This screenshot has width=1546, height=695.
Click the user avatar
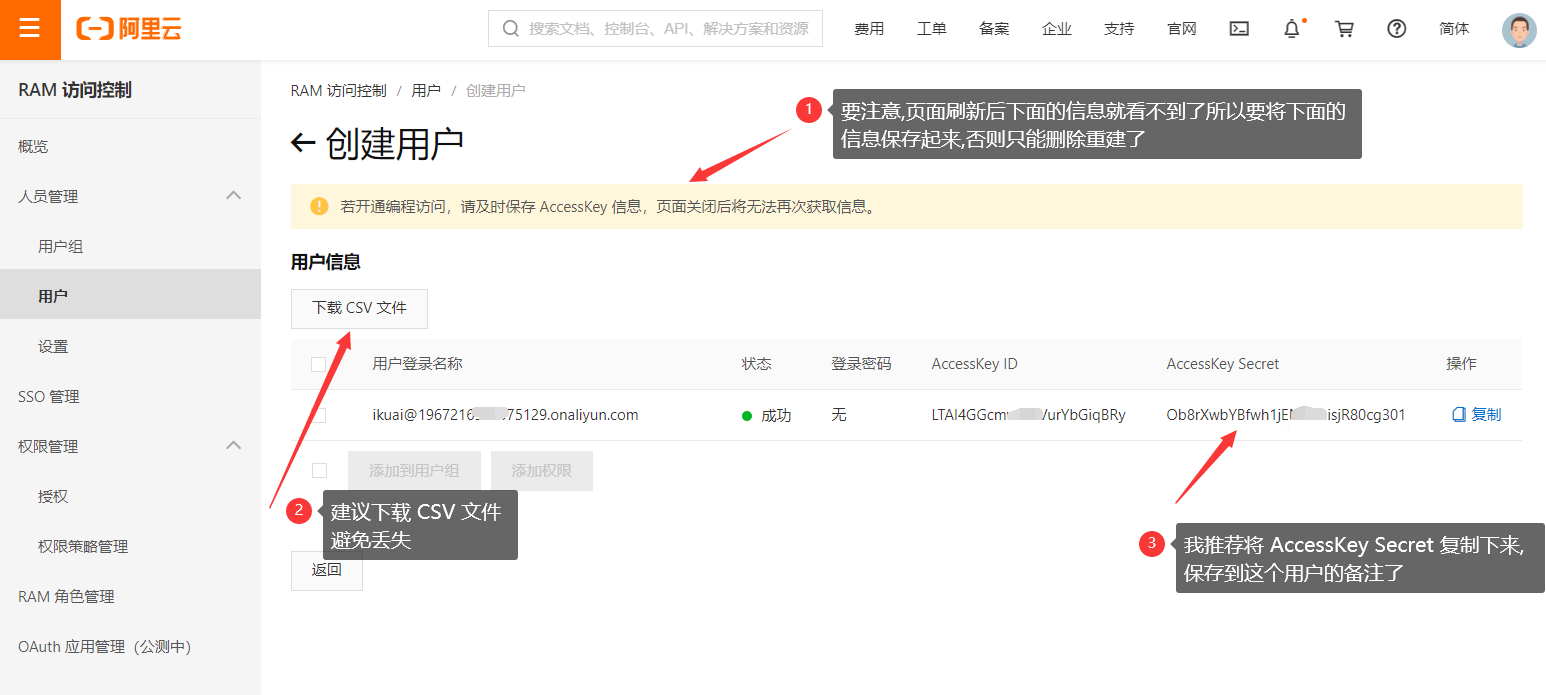point(1519,30)
